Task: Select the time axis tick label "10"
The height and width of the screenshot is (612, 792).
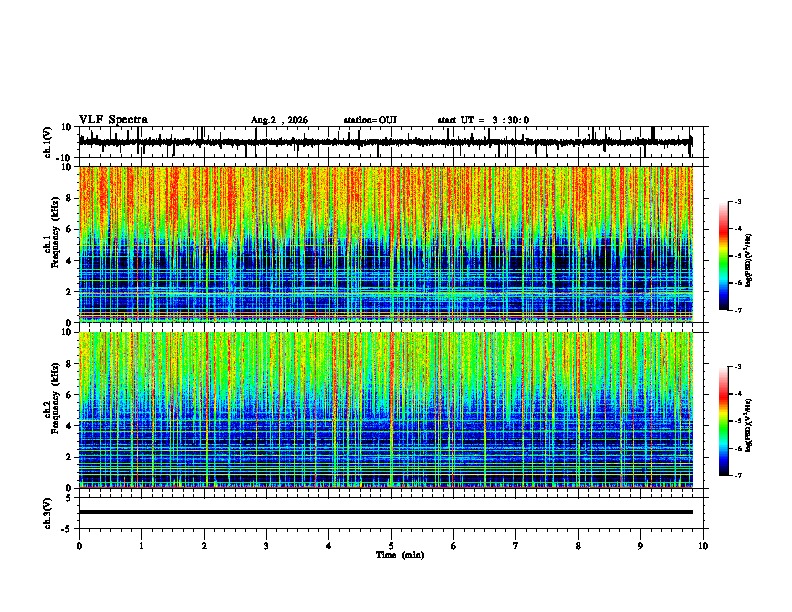Action: click(x=703, y=546)
